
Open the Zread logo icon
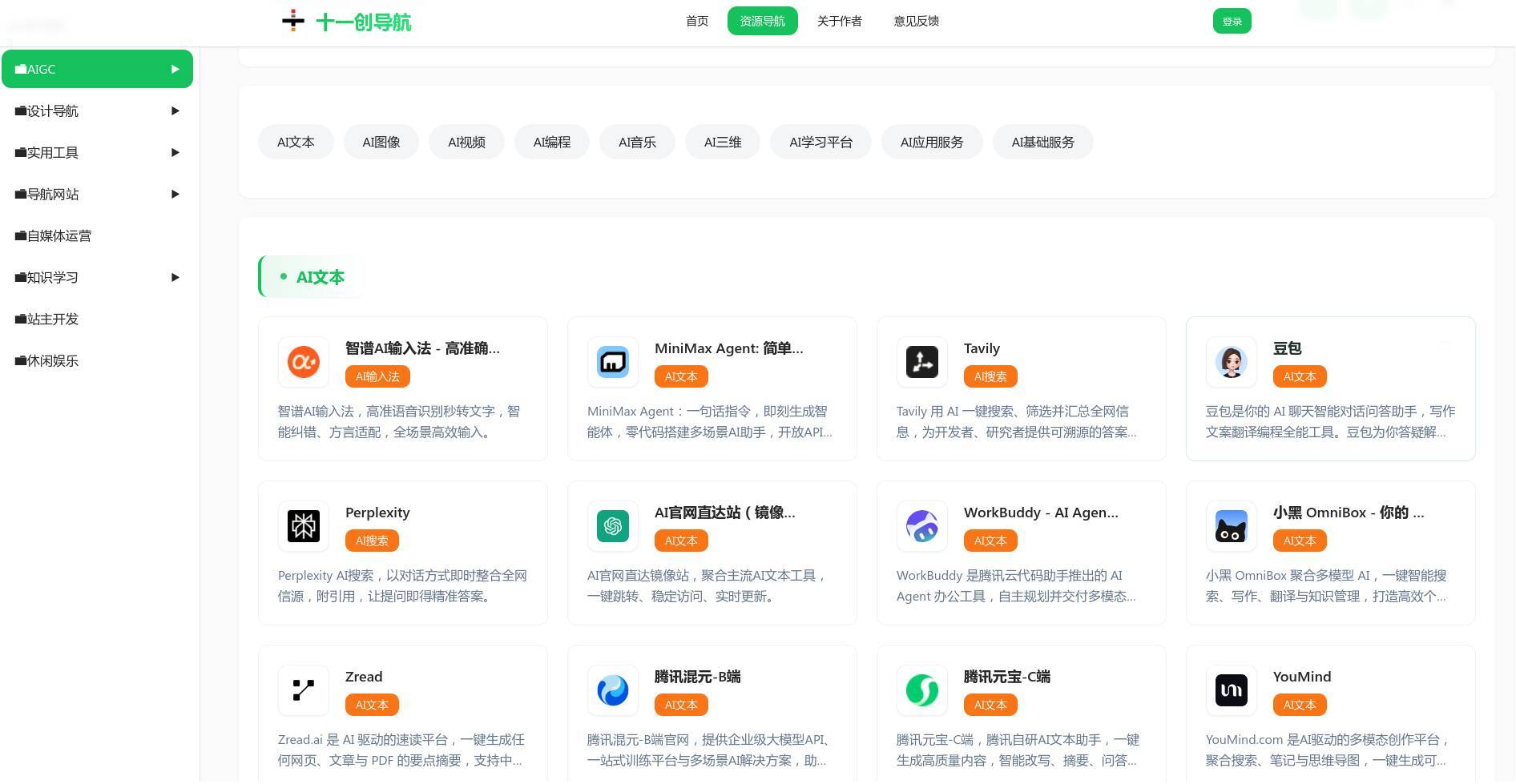coord(304,690)
